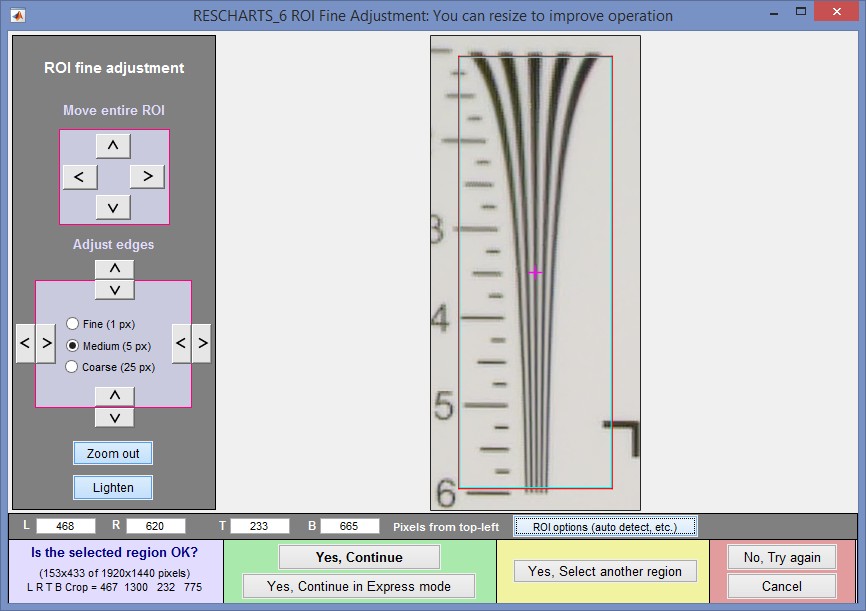
Task: Click 'L R T B Crop' values text
Action: tap(114, 587)
